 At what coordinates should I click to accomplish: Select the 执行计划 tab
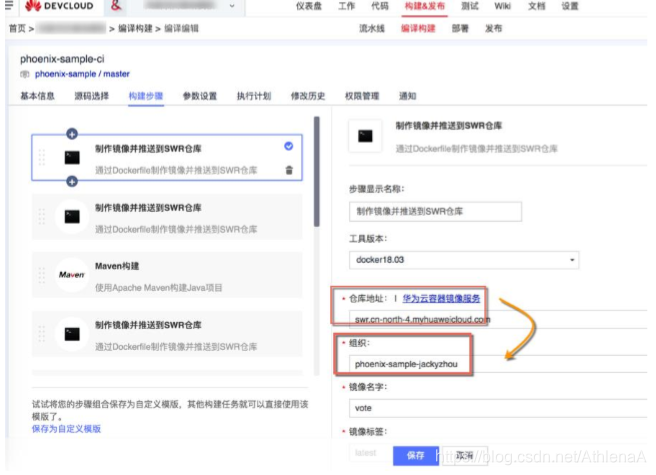click(254, 96)
